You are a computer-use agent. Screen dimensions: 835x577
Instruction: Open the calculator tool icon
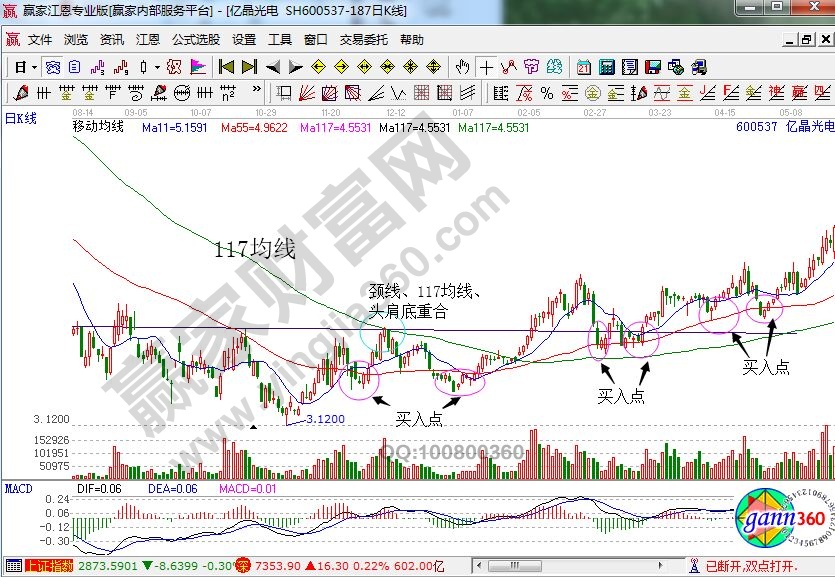tap(606, 67)
